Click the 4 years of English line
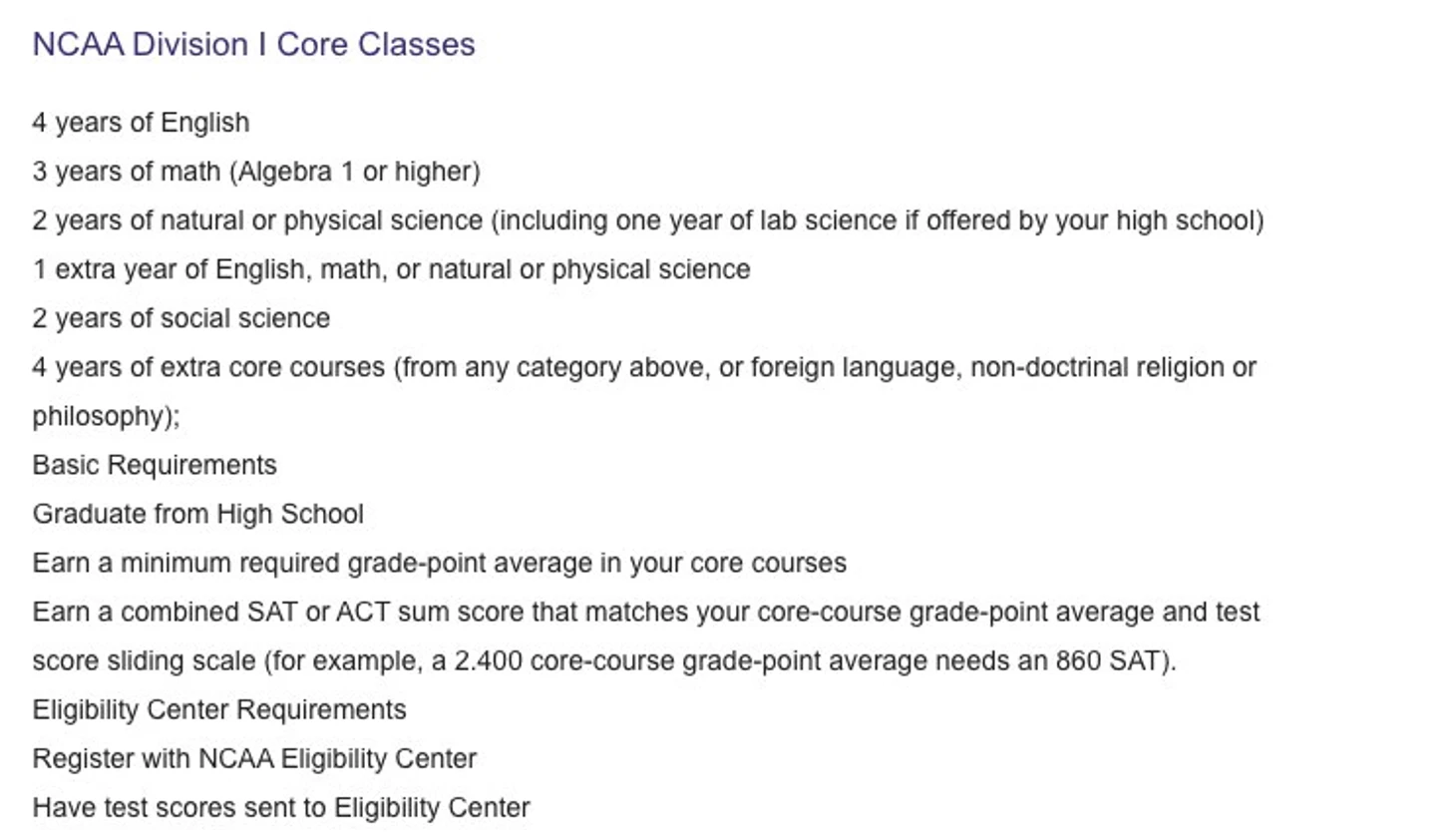 tap(141, 123)
